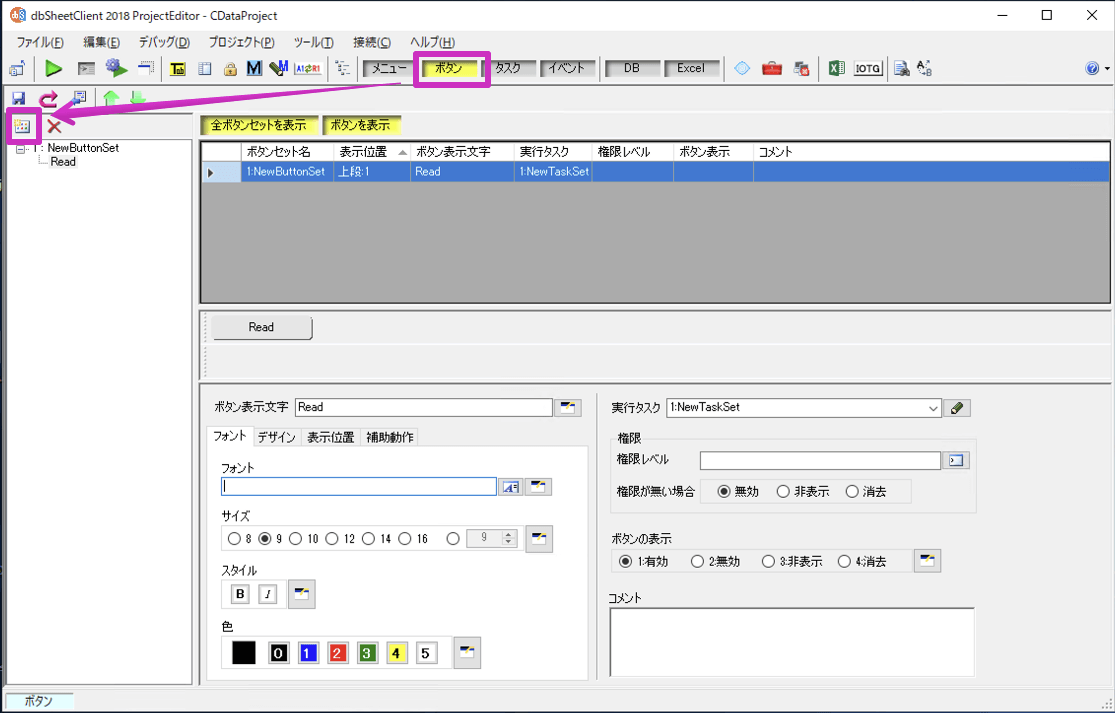
Task: Open the 実行タスク dropdown
Action: click(x=933, y=408)
